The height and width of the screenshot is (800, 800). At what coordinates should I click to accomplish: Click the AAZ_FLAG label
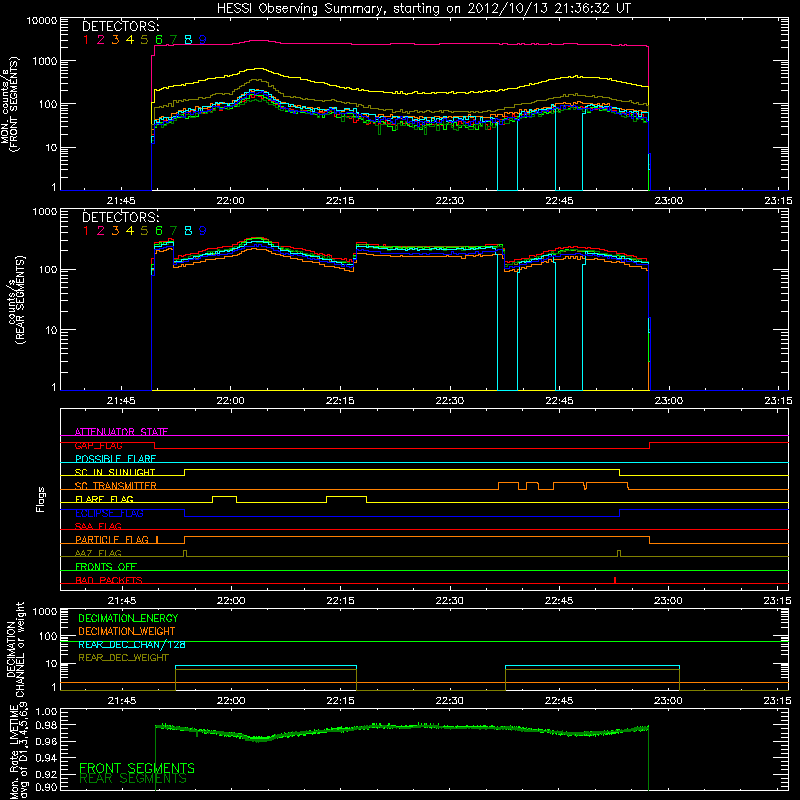coord(98,553)
